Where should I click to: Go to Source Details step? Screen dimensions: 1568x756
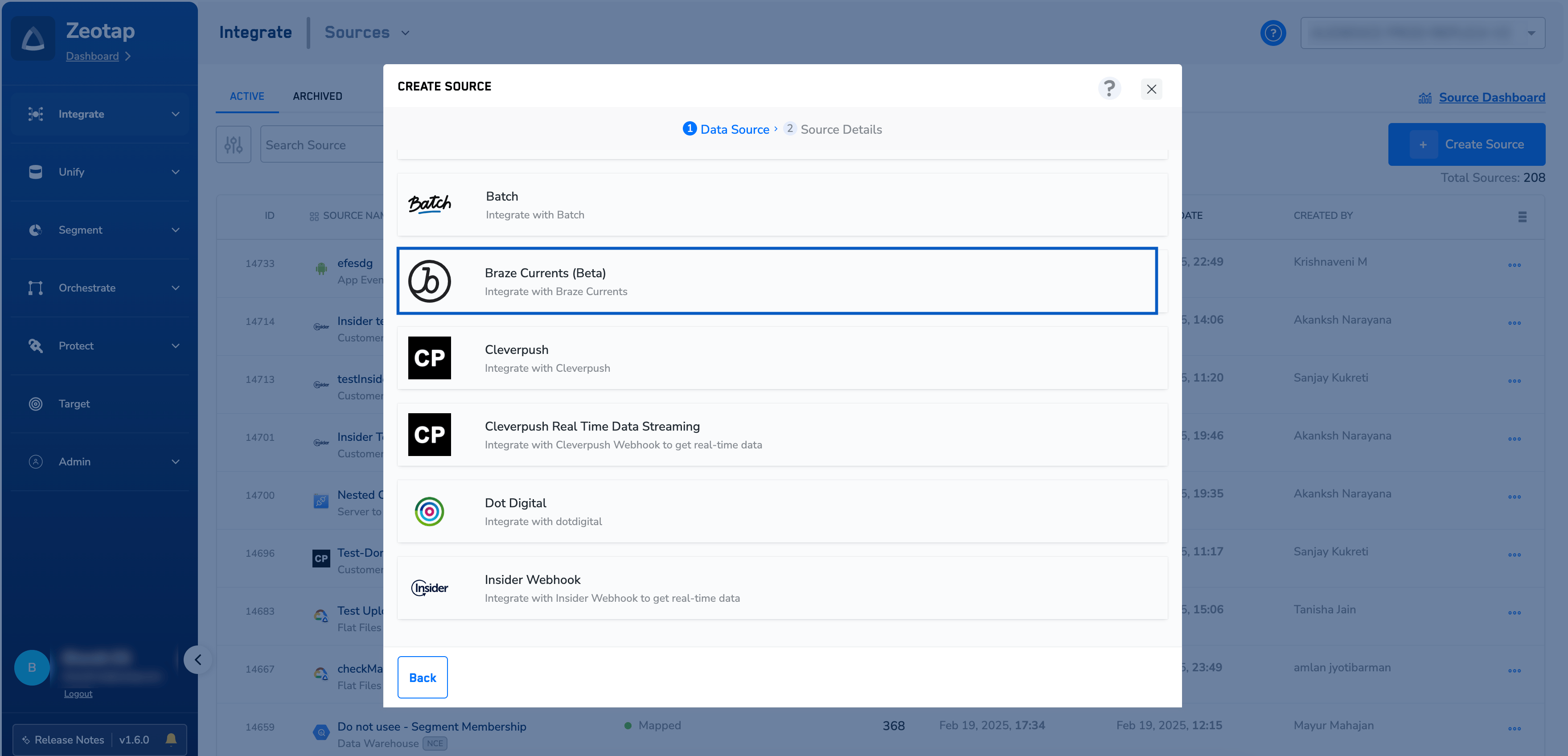(x=832, y=129)
